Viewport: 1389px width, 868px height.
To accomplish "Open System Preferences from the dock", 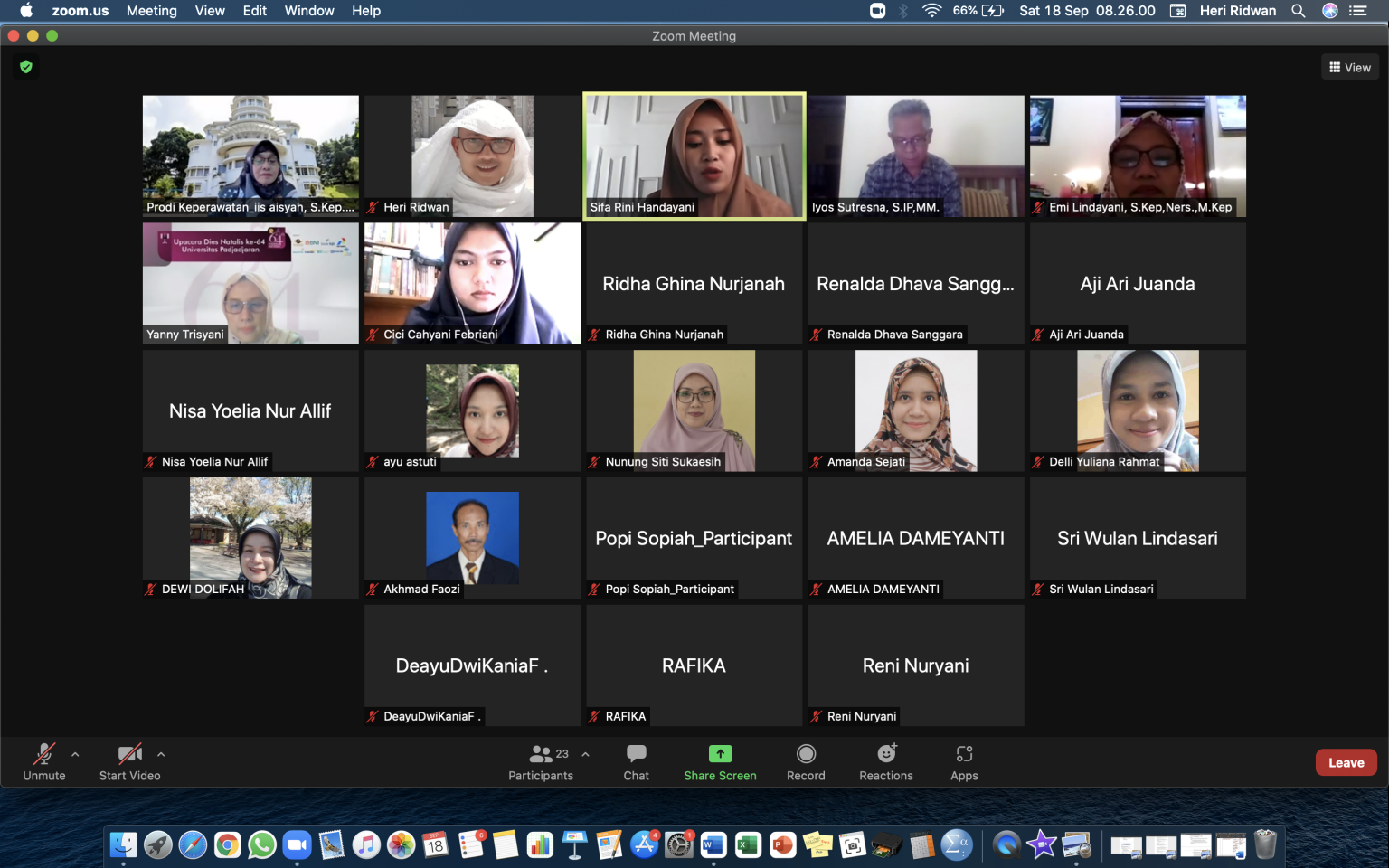I will pyautogui.click(x=679, y=845).
